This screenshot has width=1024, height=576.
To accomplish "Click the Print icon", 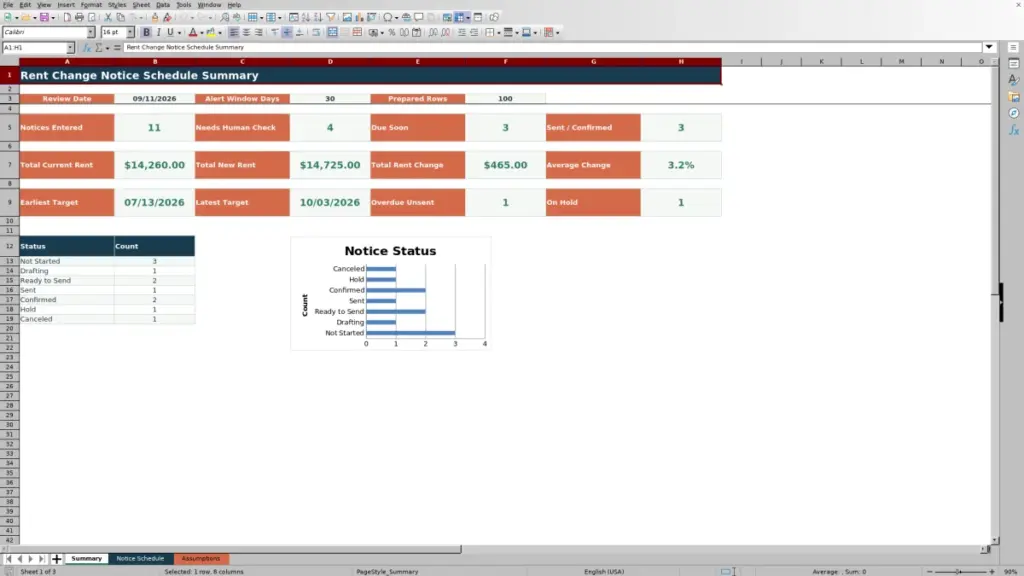I will [x=79, y=17].
